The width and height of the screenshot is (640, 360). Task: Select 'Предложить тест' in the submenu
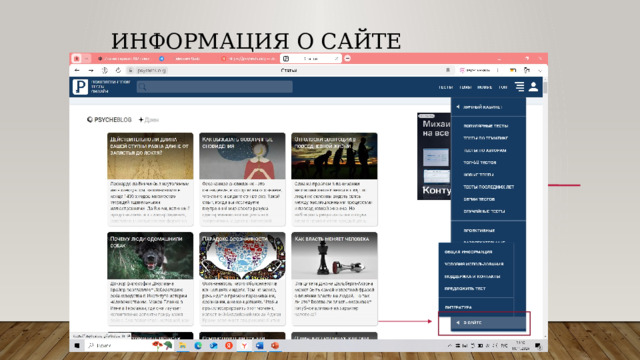pyautogui.click(x=465, y=289)
